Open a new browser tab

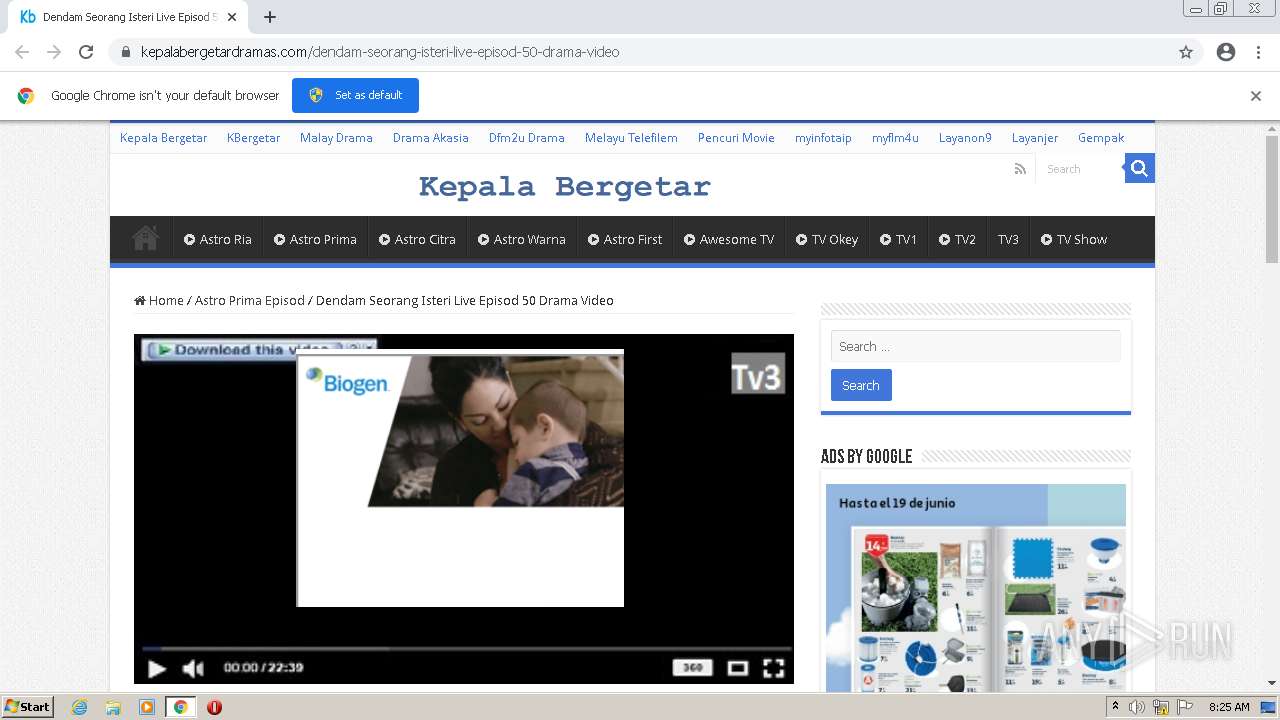(x=270, y=17)
